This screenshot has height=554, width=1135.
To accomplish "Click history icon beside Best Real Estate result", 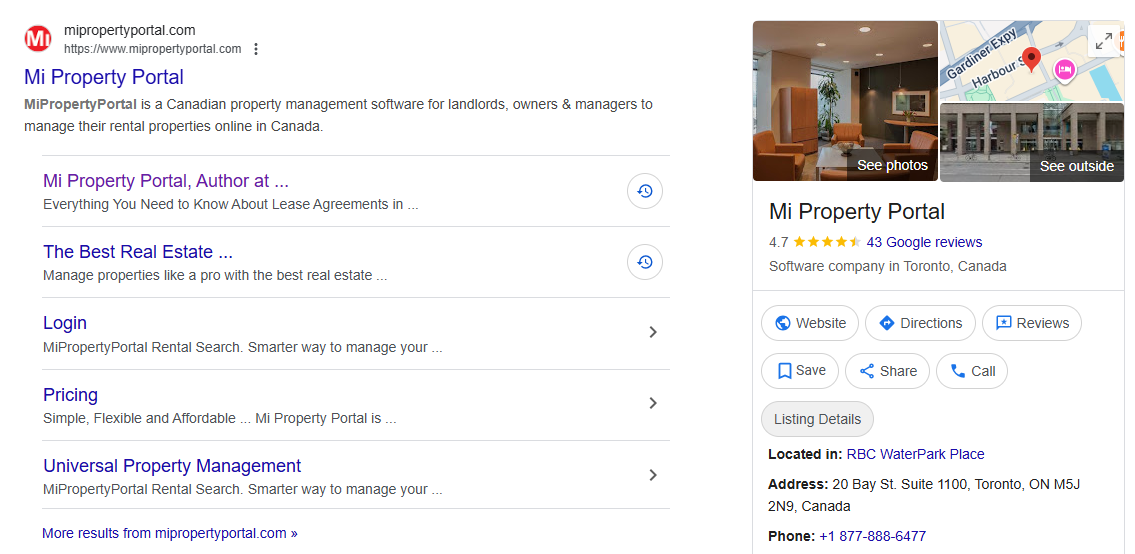I will tap(645, 262).
